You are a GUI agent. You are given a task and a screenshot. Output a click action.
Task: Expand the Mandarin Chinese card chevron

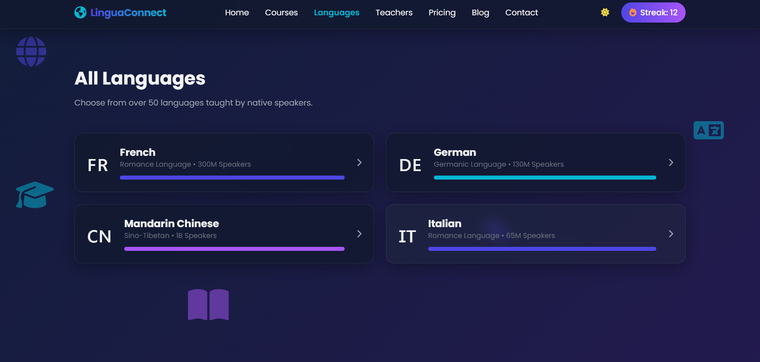point(359,234)
